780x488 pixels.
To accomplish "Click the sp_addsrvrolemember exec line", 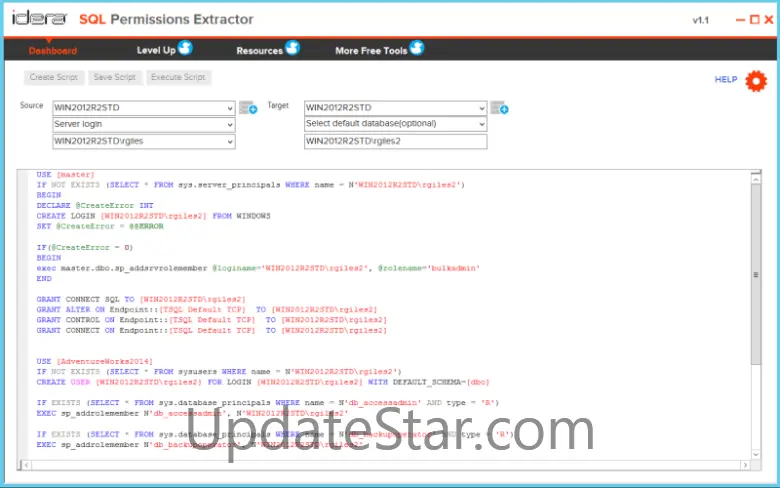I will pos(258,268).
